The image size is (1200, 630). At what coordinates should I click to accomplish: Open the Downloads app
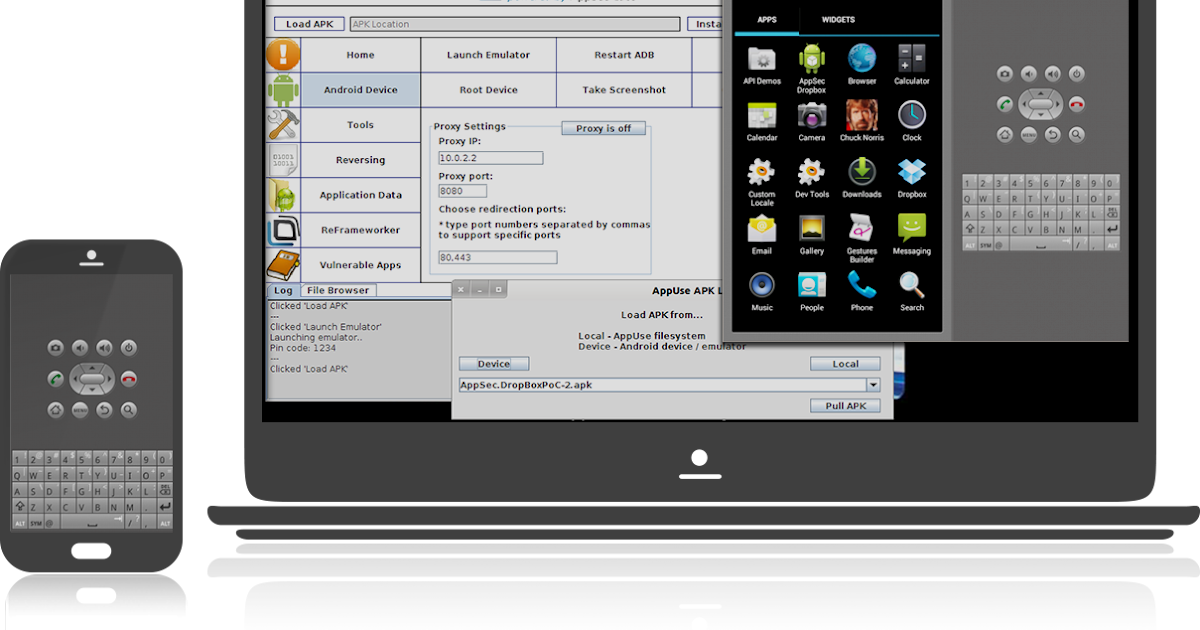862,178
